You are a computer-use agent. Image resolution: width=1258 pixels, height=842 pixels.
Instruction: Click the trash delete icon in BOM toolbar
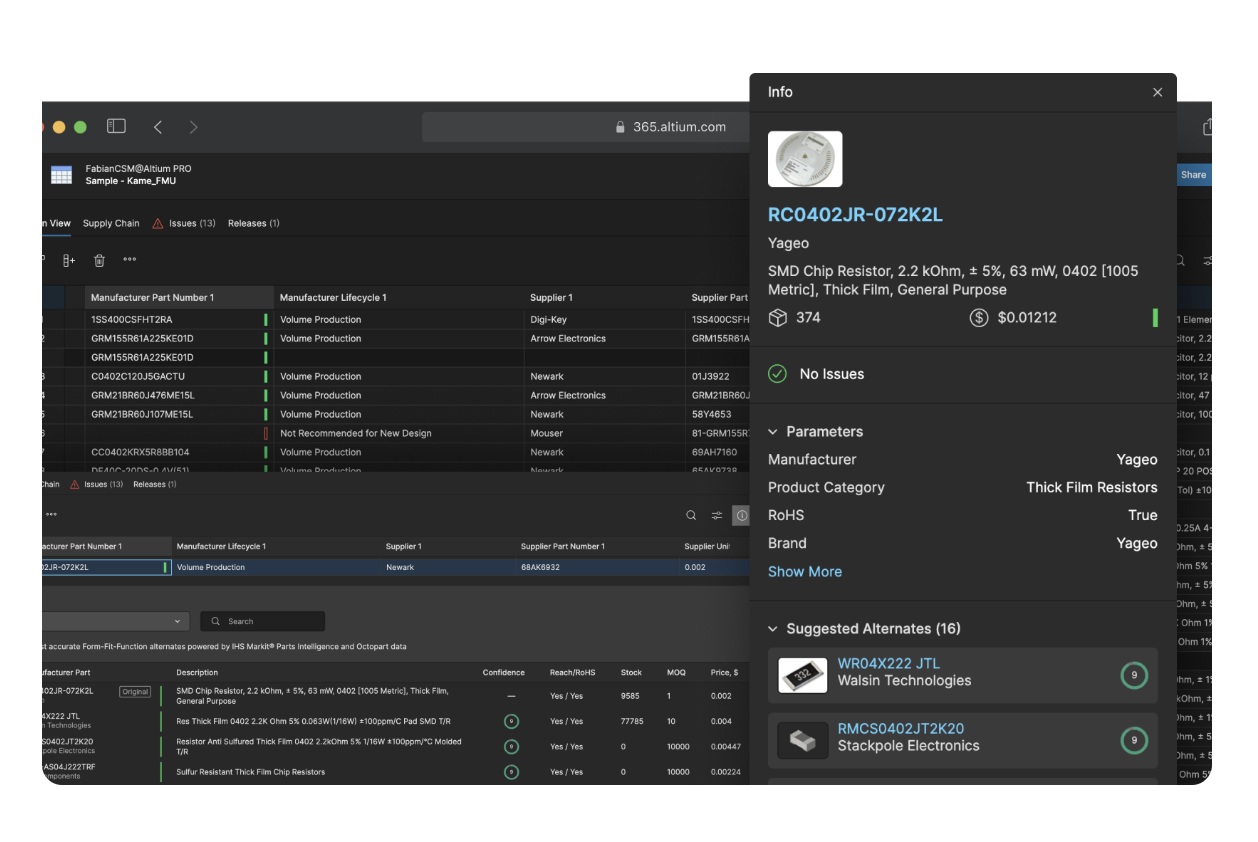point(99,260)
